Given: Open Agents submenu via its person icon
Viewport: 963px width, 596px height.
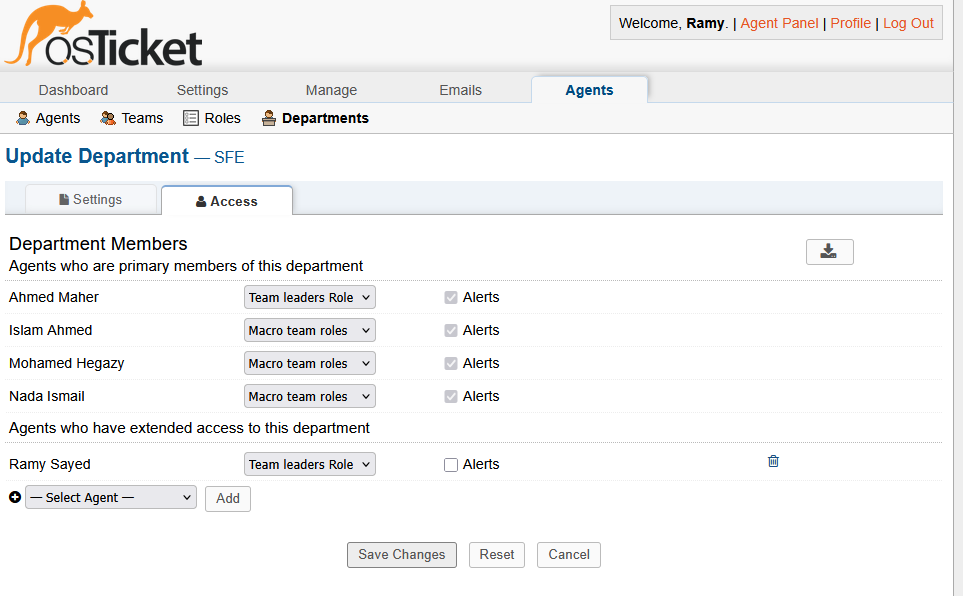Looking at the screenshot, I should [23, 118].
